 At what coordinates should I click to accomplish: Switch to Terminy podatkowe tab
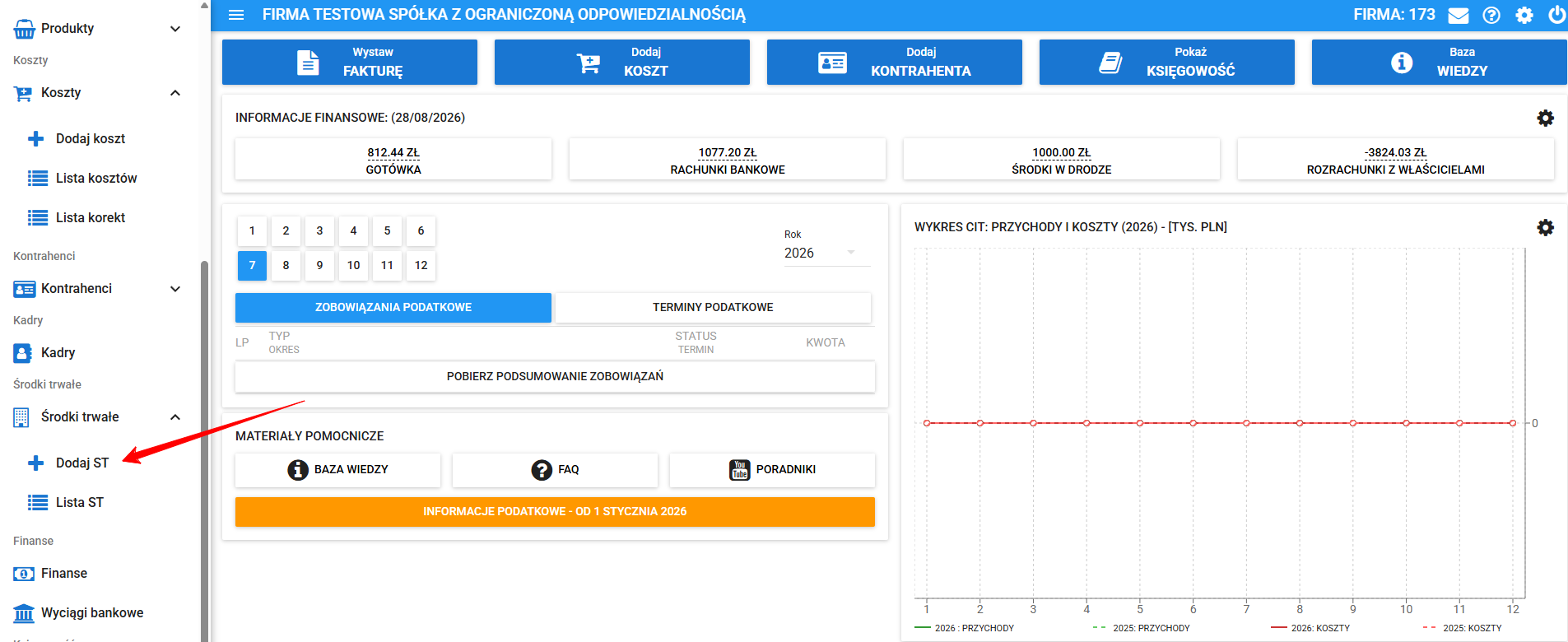pyautogui.click(x=713, y=307)
